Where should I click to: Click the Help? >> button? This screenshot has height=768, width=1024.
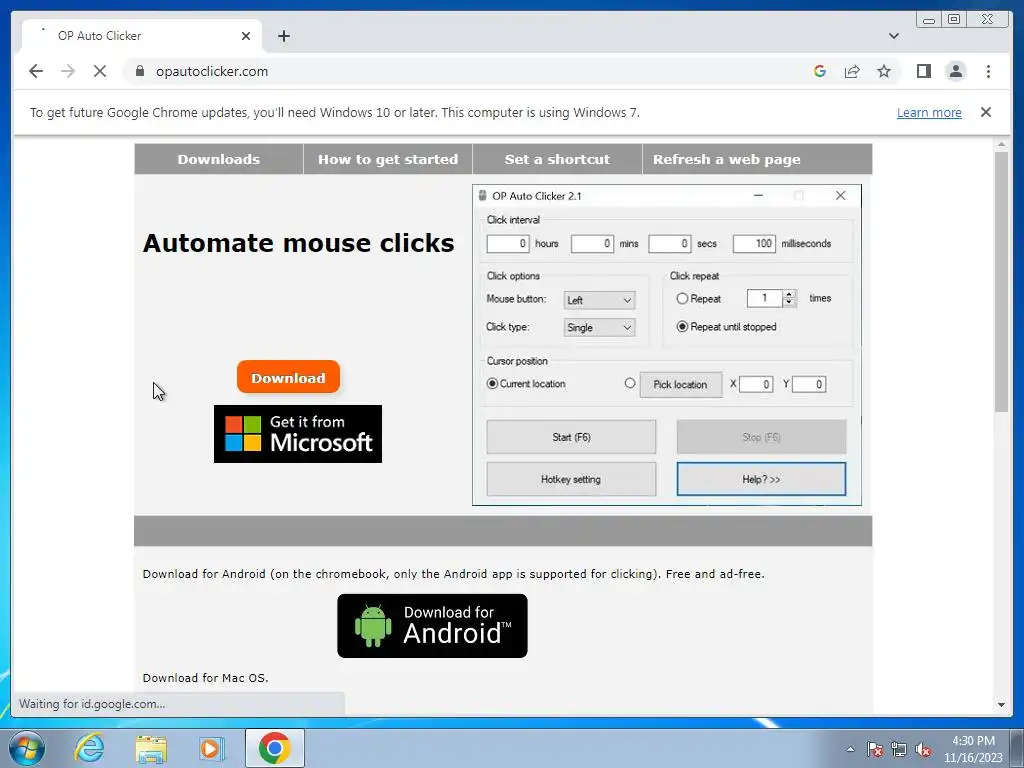(x=761, y=479)
